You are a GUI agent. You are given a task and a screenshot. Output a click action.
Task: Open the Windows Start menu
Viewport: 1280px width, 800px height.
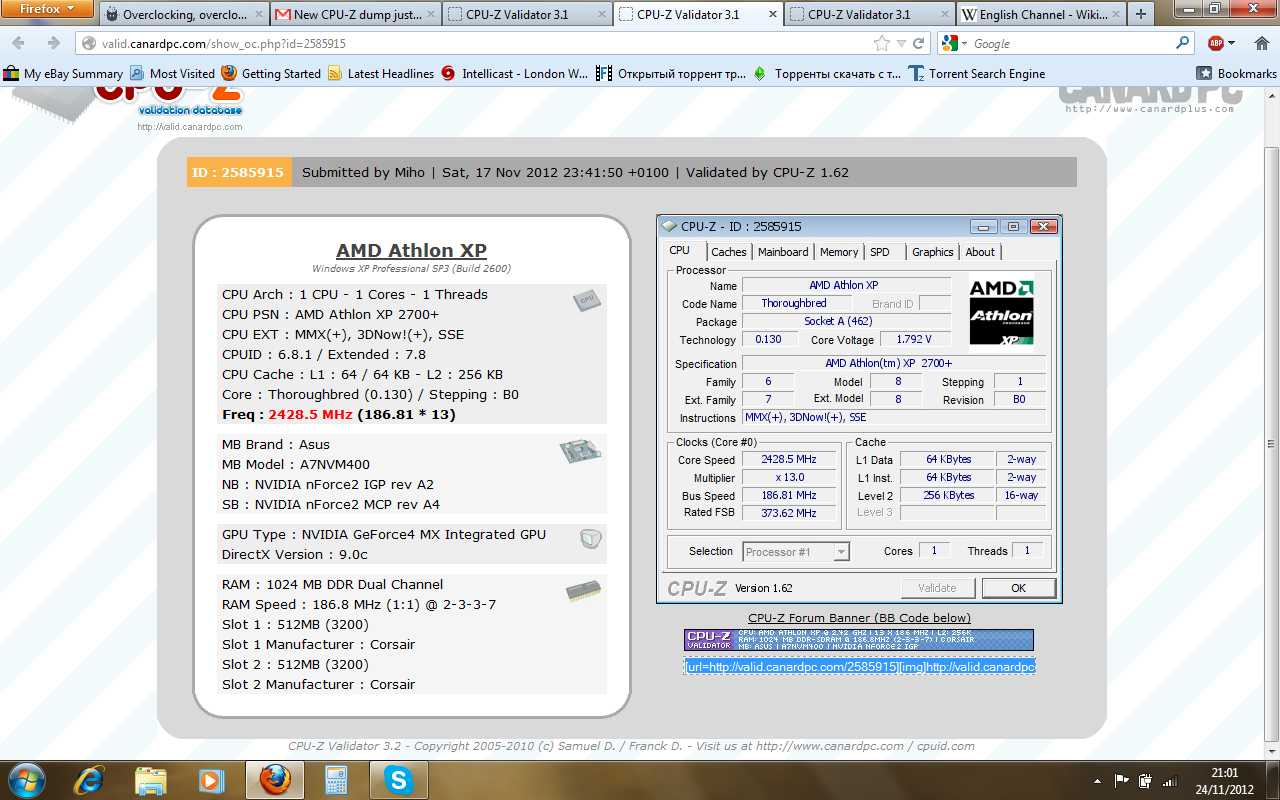coord(25,779)
